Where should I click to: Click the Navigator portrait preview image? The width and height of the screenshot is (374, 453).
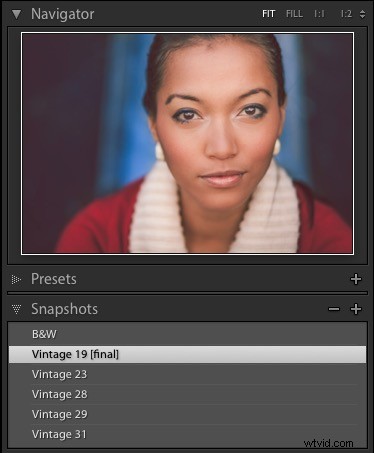187,143
